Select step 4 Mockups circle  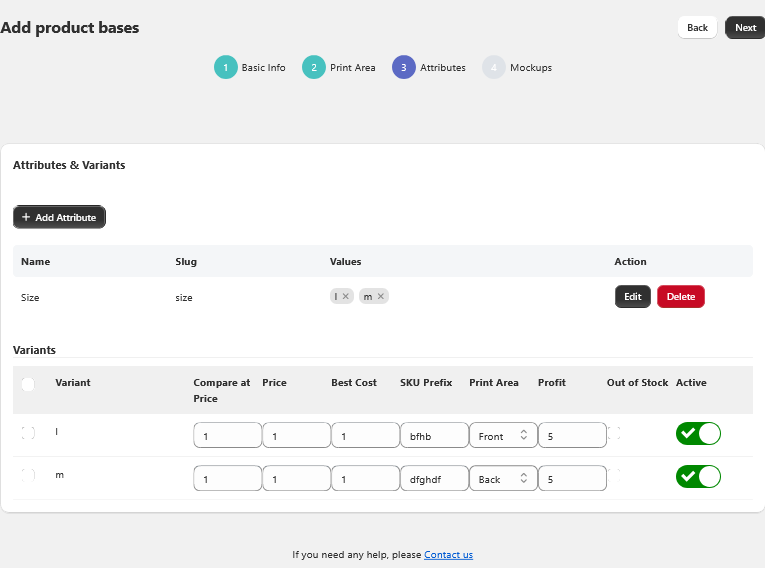[x=494, y=67]
